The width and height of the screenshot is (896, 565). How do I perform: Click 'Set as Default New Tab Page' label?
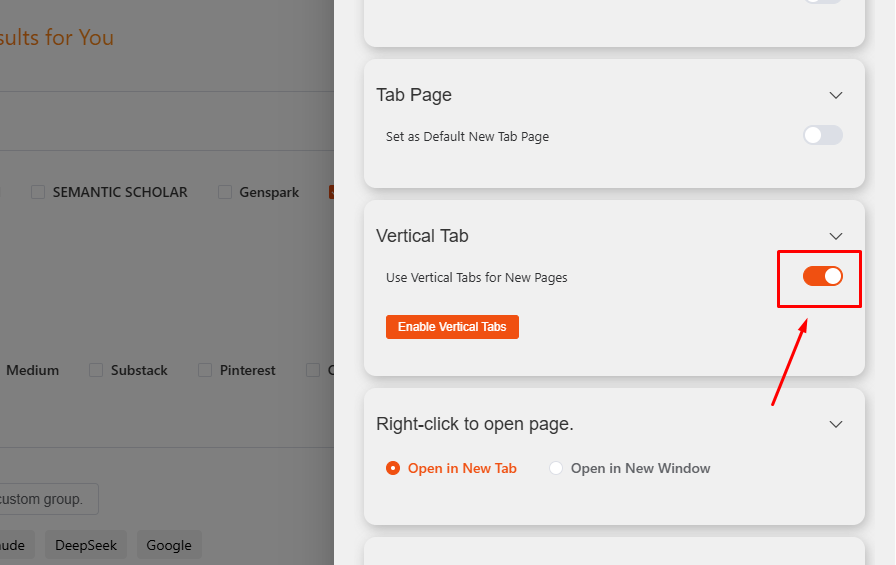467,137
